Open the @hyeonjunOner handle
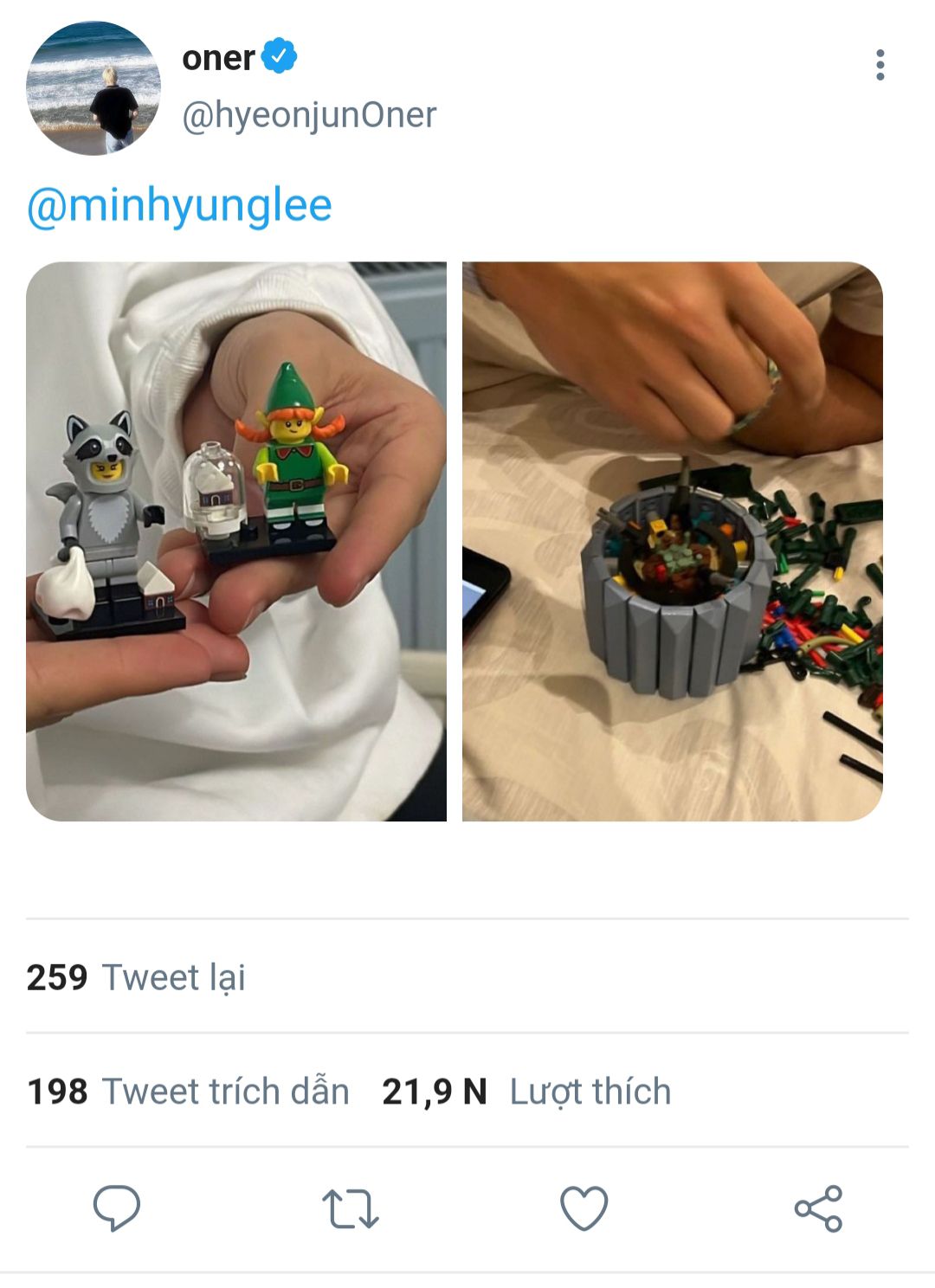935x1288 pixels. click(x=309, y=115)
